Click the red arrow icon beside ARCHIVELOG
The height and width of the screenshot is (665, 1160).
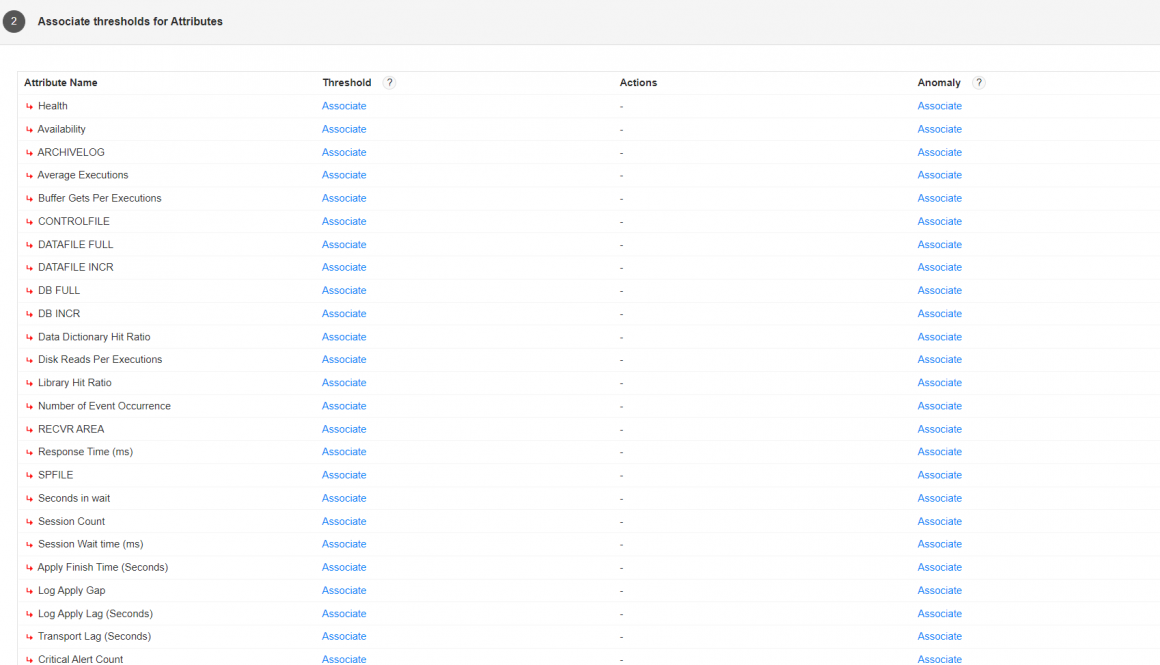28,152
